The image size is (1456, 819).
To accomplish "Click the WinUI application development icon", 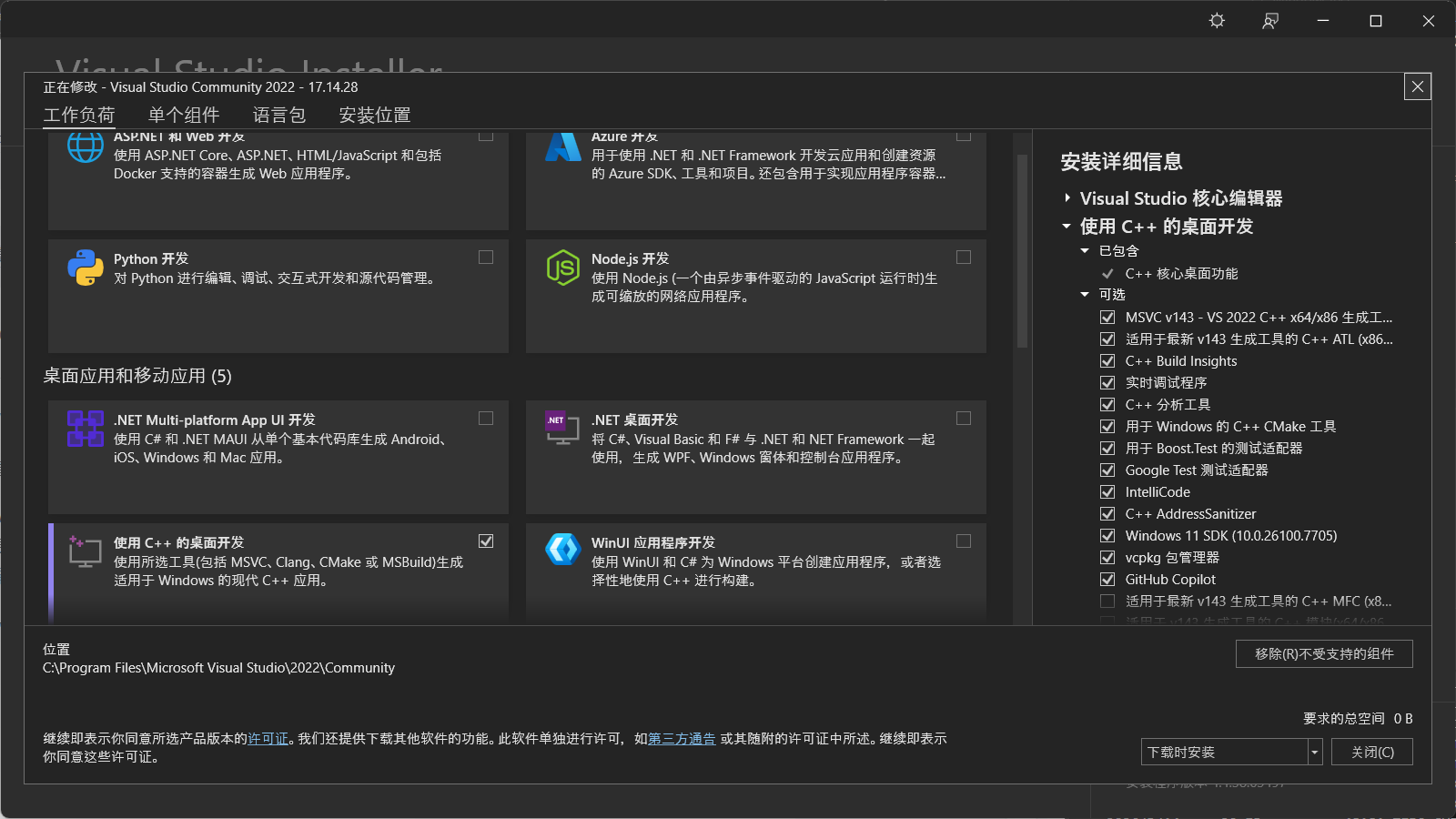I will pos(563,550).
